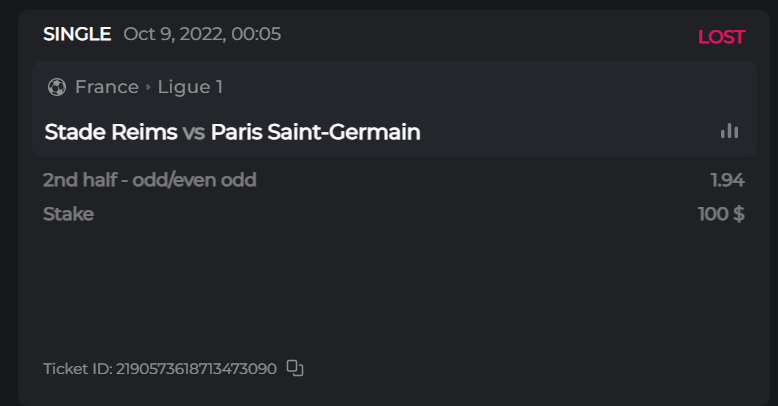The image size is (778, 406).
Task: Click the LOST status label
Action: (721, 37)
